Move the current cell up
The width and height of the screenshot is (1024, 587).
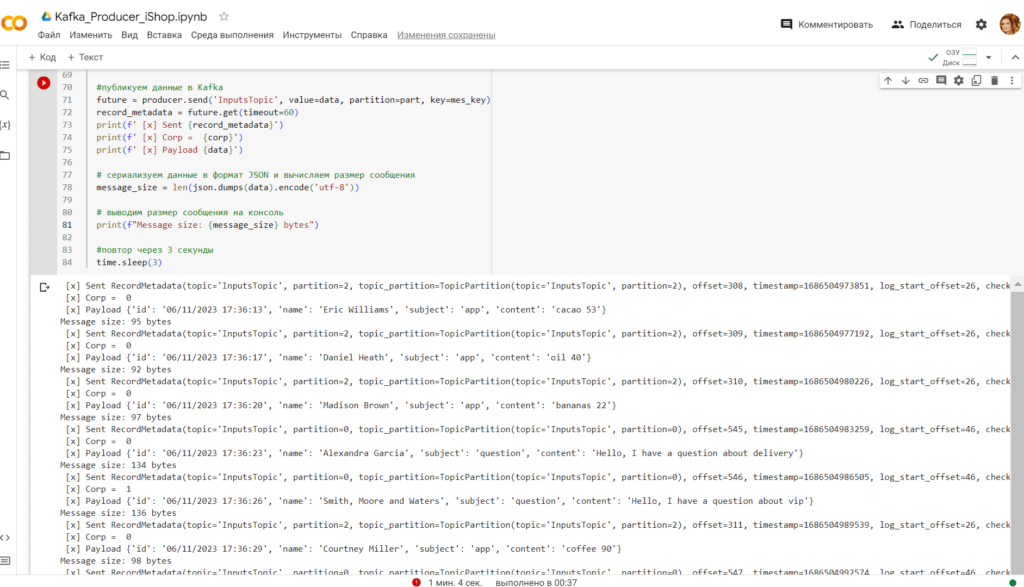(888, 81)
